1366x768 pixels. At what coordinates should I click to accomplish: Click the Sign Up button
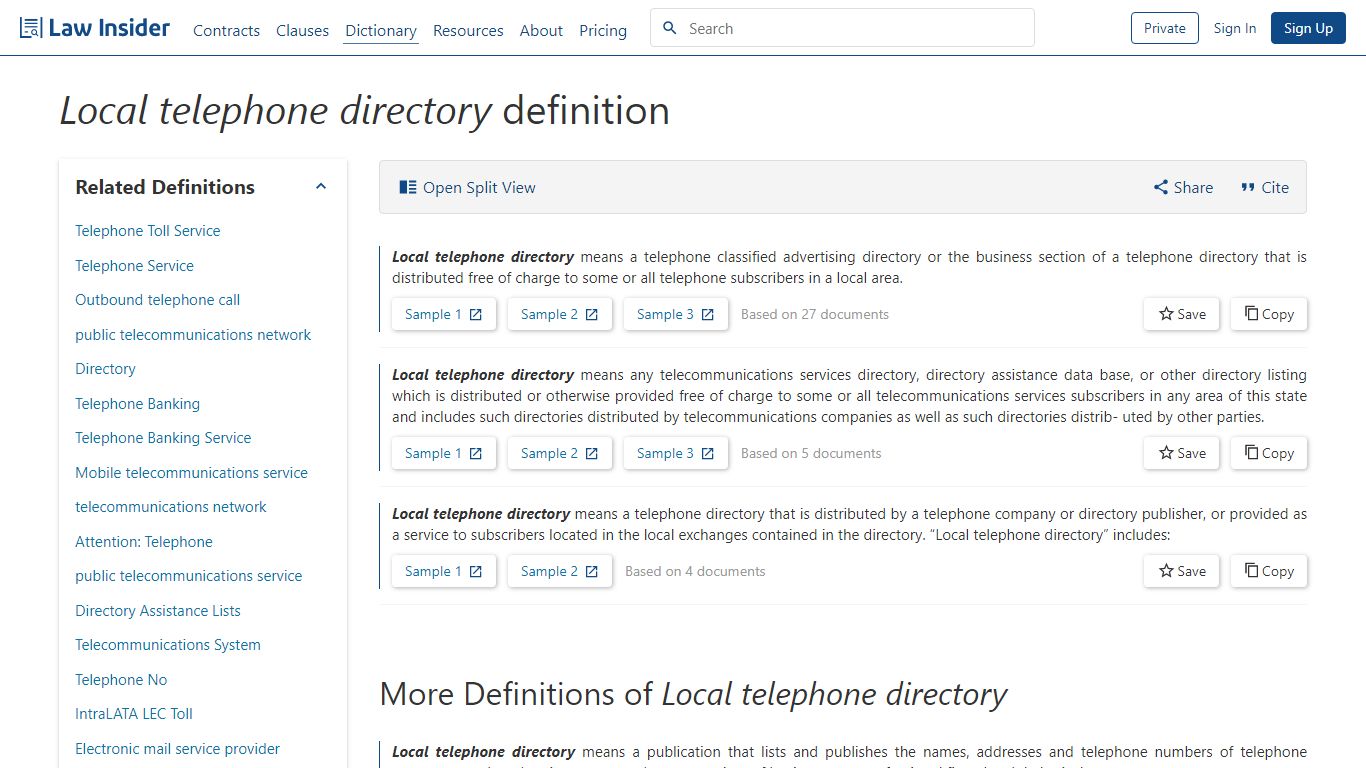click(1308, 28)
